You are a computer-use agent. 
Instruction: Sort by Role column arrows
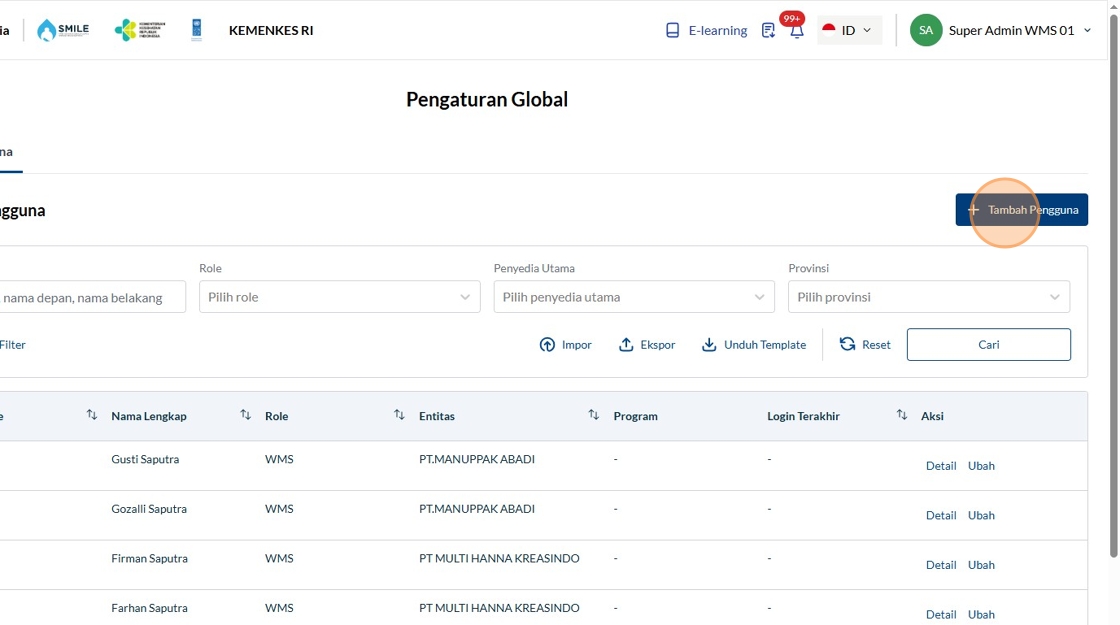399,415
